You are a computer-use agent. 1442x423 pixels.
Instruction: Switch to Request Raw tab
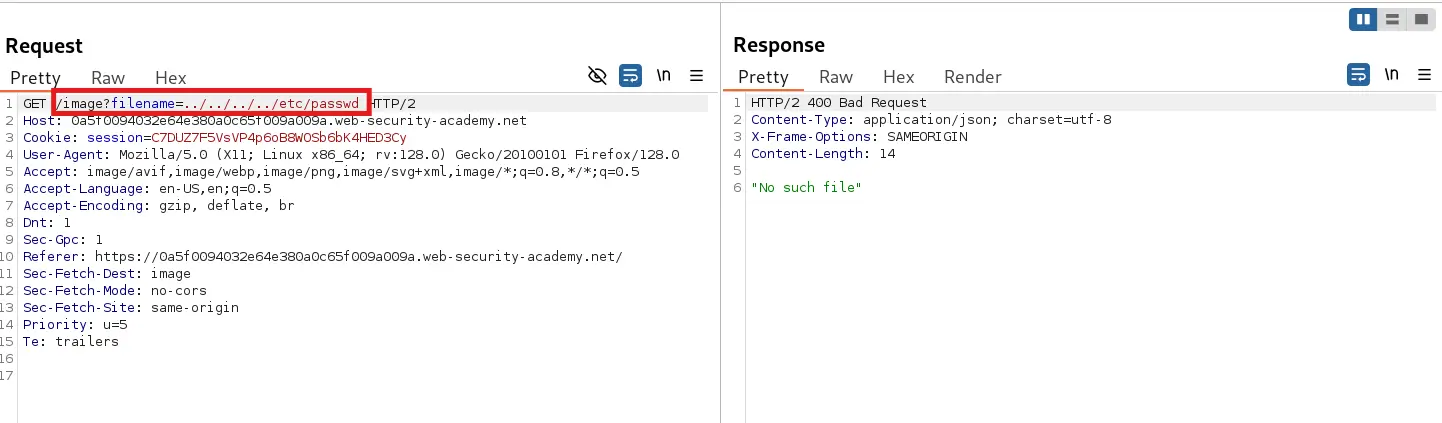coord(108,77)
